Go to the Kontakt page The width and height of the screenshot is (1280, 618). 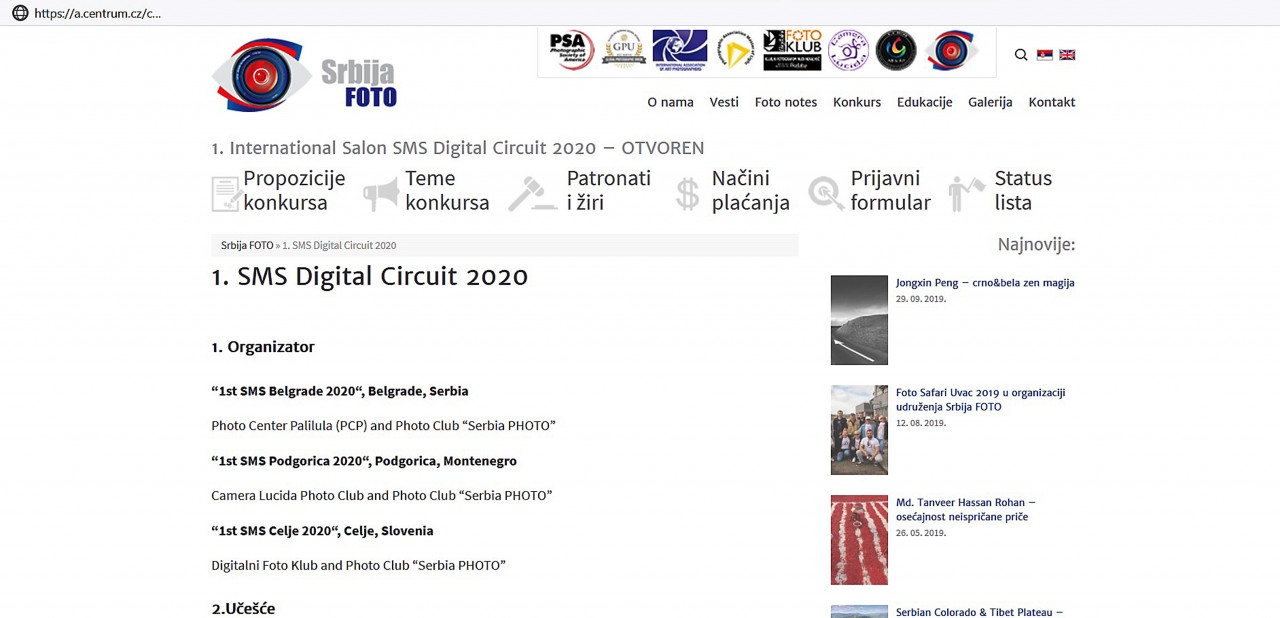coord(1052,102)
